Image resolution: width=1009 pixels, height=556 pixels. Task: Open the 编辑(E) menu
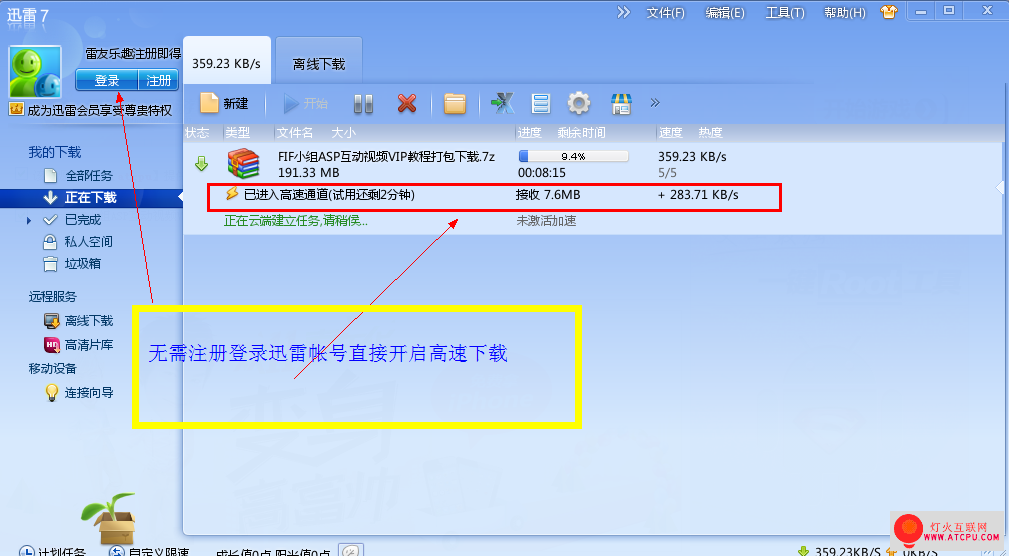pos(725,13)
